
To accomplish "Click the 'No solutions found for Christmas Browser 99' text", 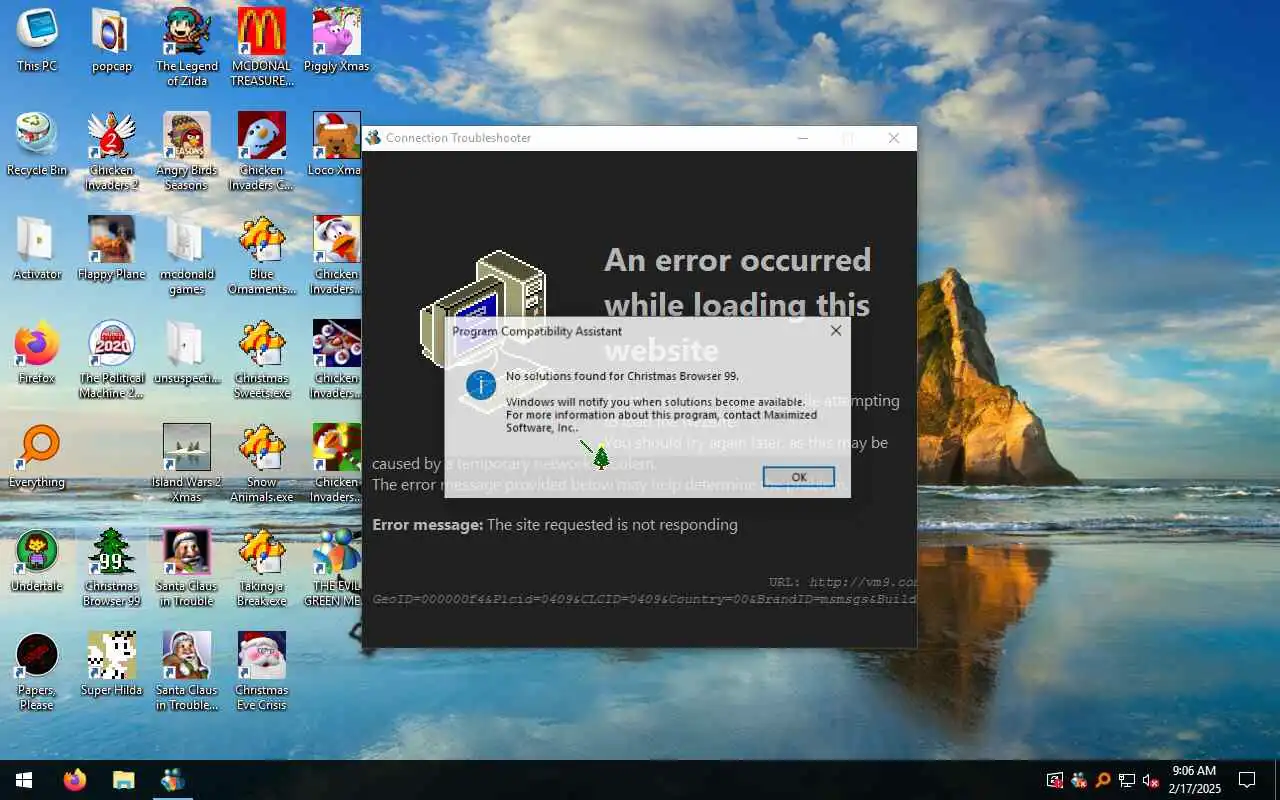I will pos(622,376).
